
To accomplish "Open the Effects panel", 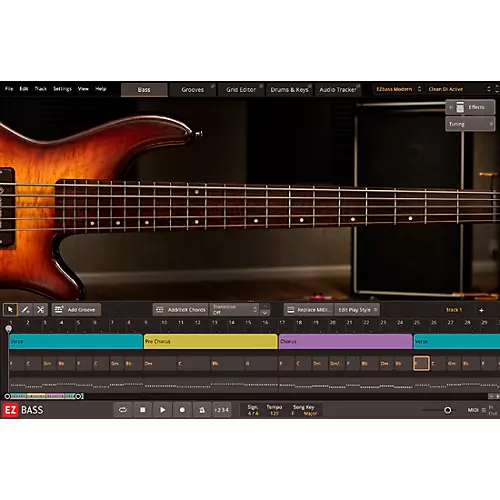I will 470,107.
